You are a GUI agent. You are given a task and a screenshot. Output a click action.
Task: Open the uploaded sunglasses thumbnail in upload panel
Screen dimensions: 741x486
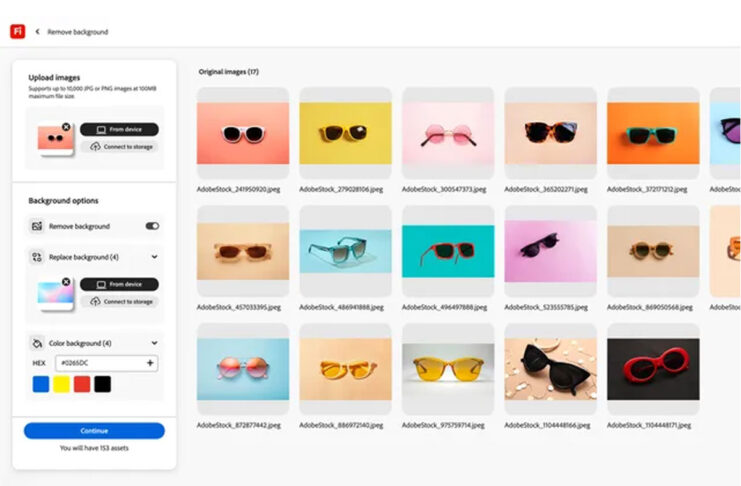click(x=55, y=140)
